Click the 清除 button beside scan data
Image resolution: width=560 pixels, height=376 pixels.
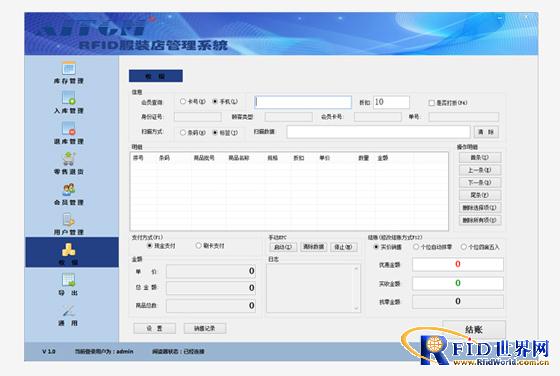coord(486,132)
